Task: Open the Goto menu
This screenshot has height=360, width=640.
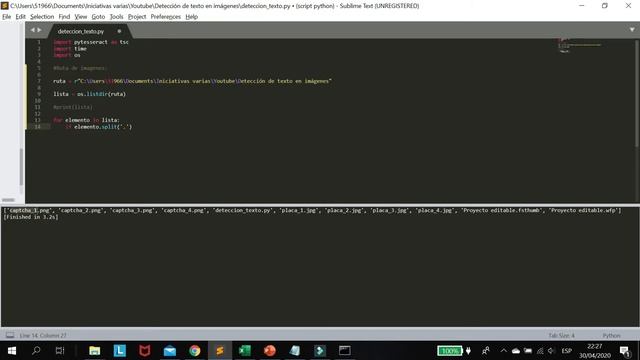Action: click(x=98, y=17)
